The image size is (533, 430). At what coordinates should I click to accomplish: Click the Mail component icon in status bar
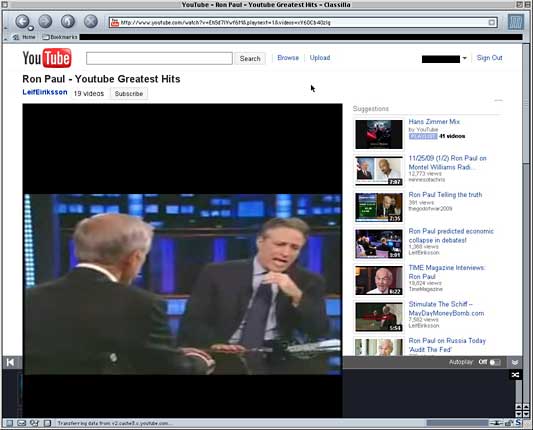[22, 423]
